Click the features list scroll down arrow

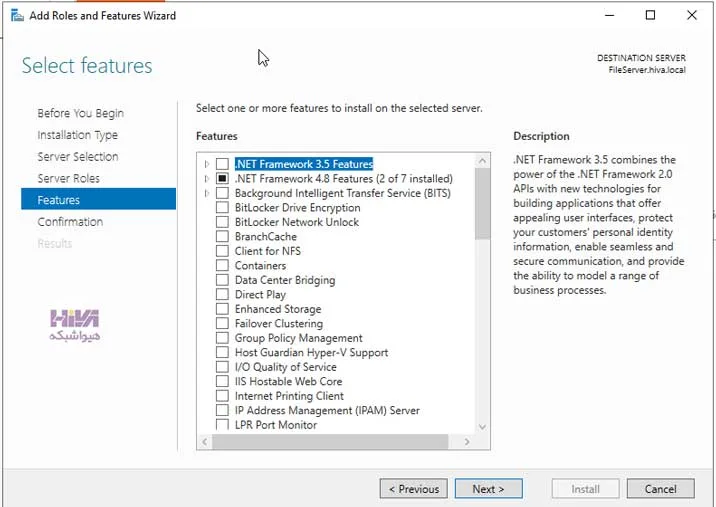[x=482, y=427]
